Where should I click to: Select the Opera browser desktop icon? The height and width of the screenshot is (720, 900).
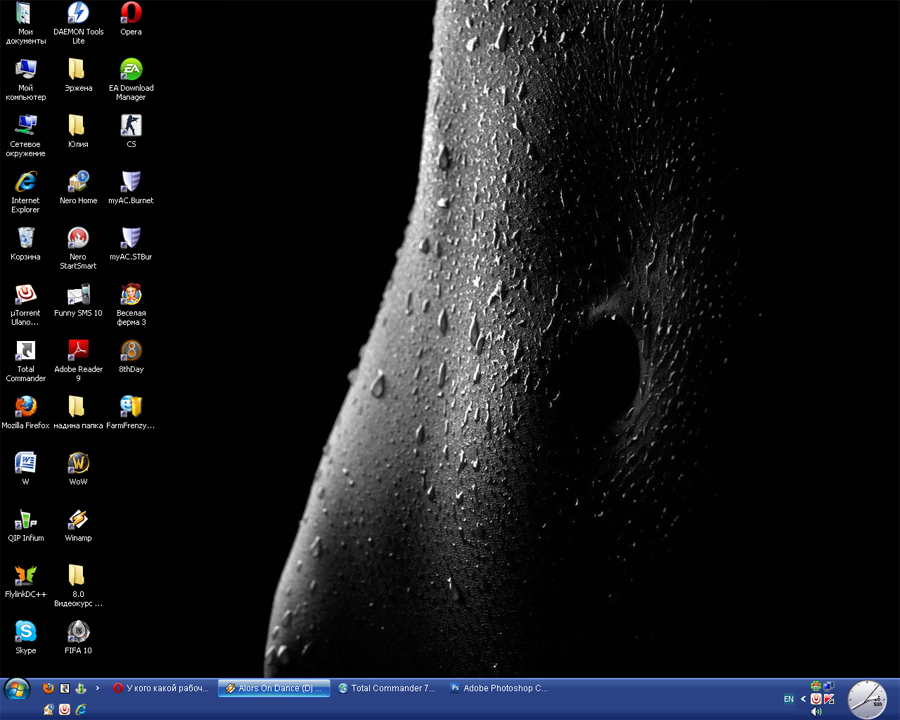(131, 14)
